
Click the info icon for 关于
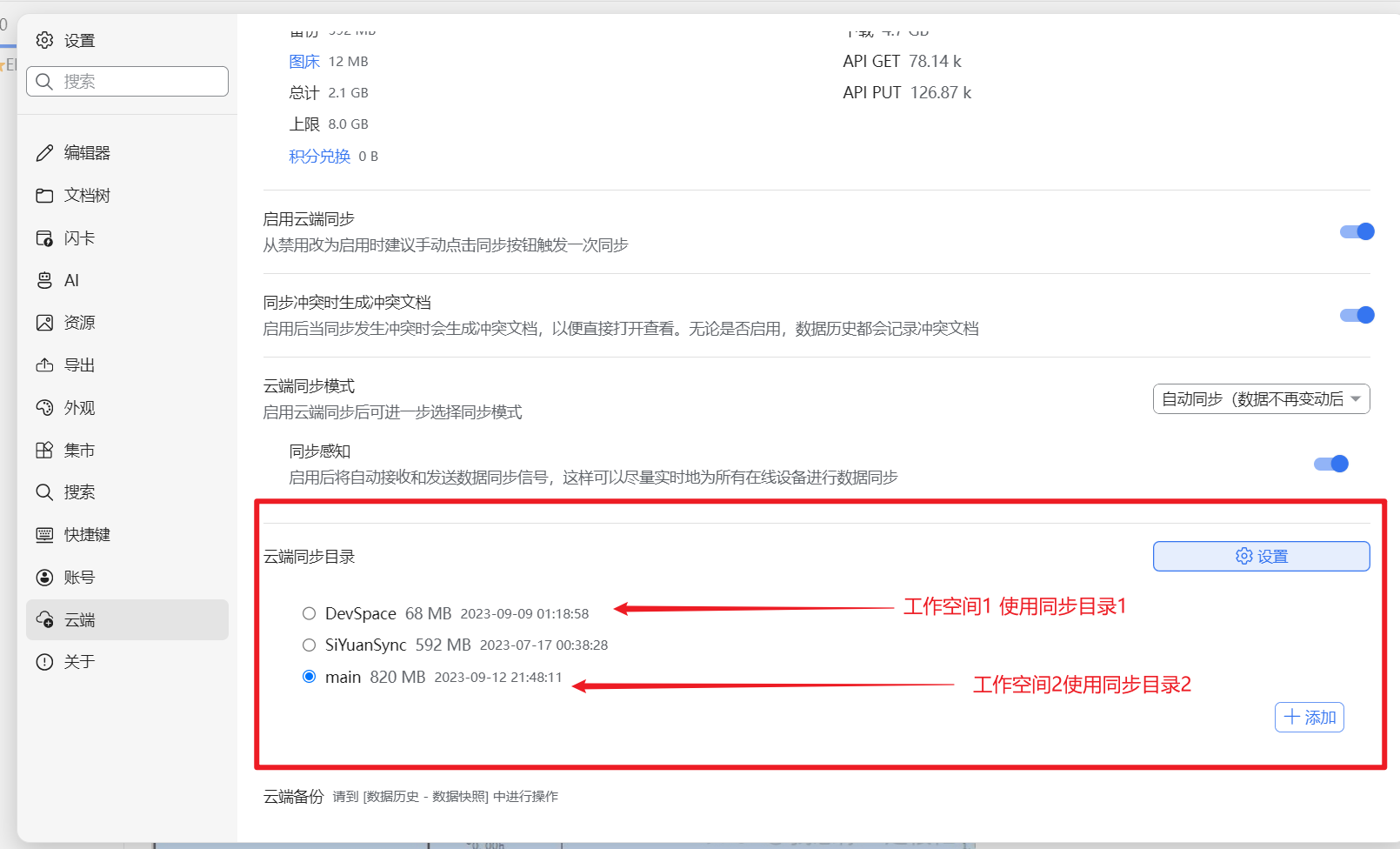point(44,662)
